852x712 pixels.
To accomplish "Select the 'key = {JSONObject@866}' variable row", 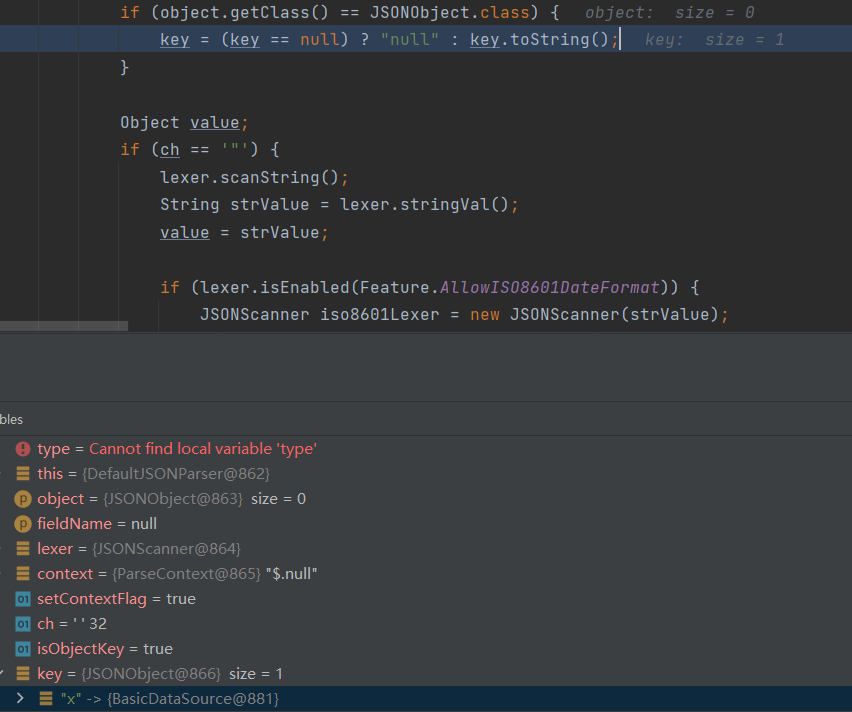I will (160, 674).
